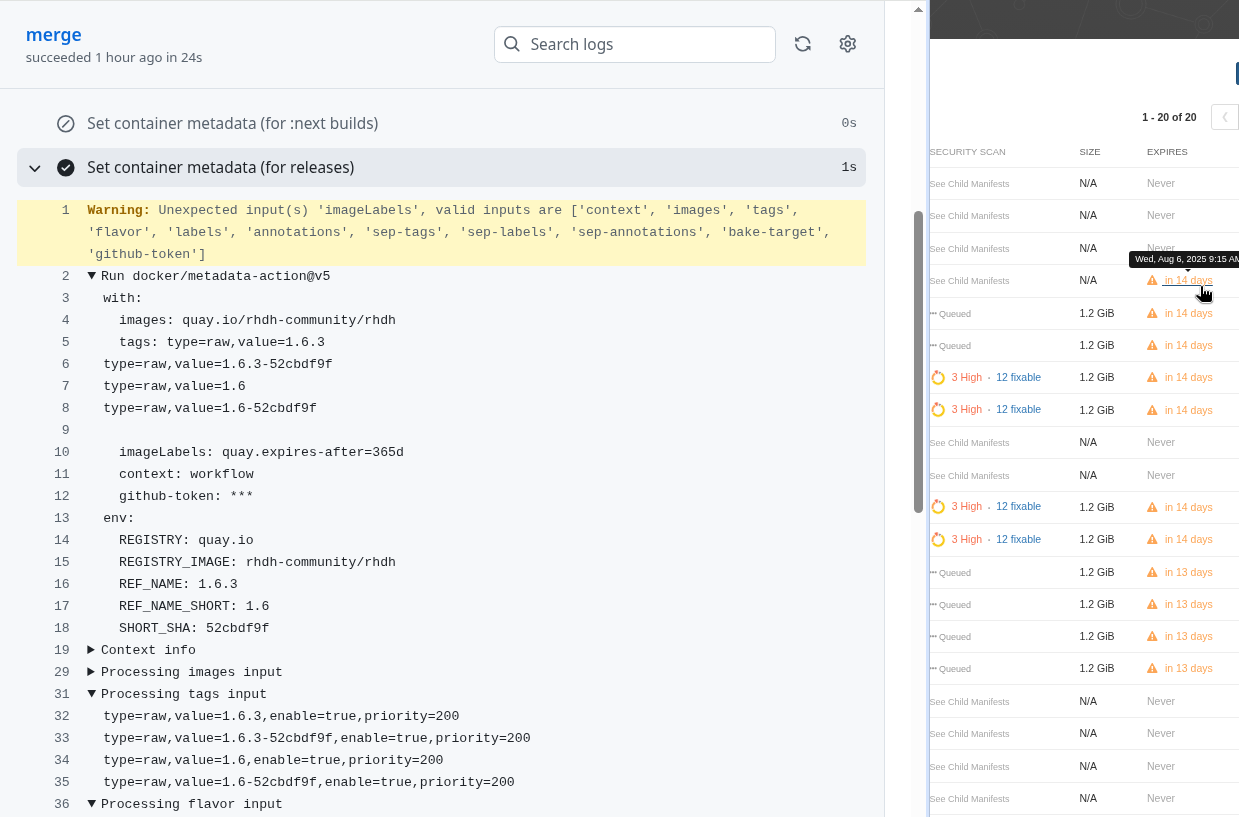Screen dimensions: 1239x817
Task: Click the 'in 14 days' expiration link
Action: tap(1188, 281)
